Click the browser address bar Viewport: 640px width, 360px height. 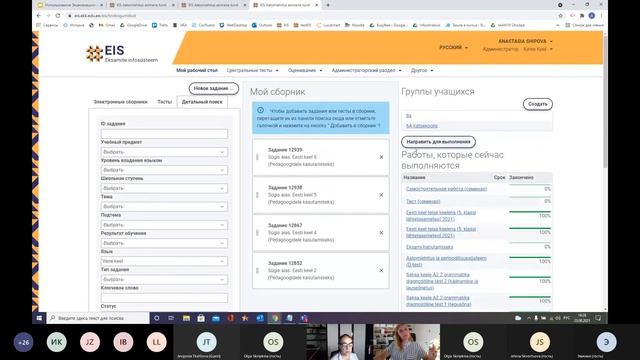(x=310, y=16)
